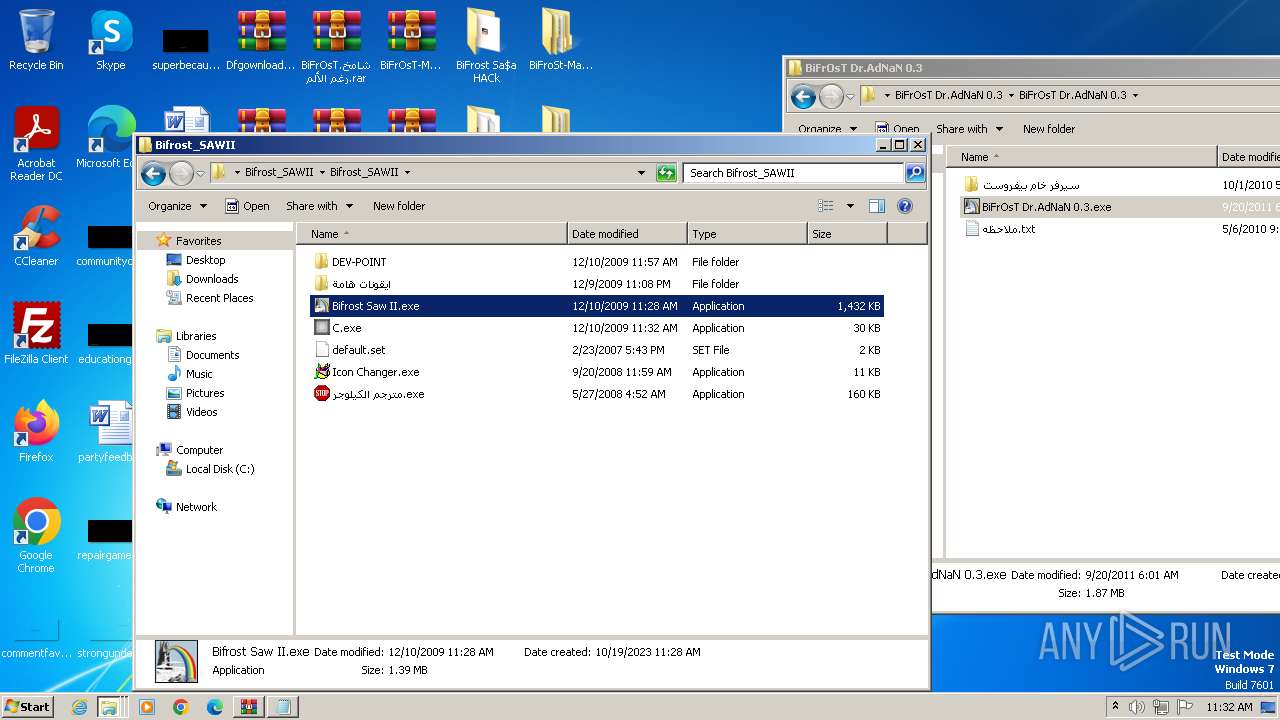Open FileZilla Client desktop shortcut

click(36, 334)
